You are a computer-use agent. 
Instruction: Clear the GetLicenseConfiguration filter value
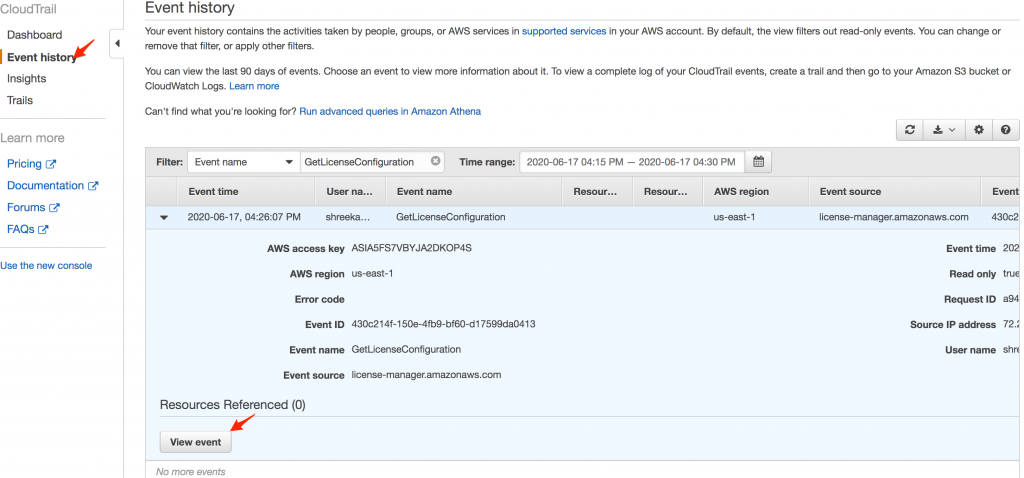click(x=435, y=161)
